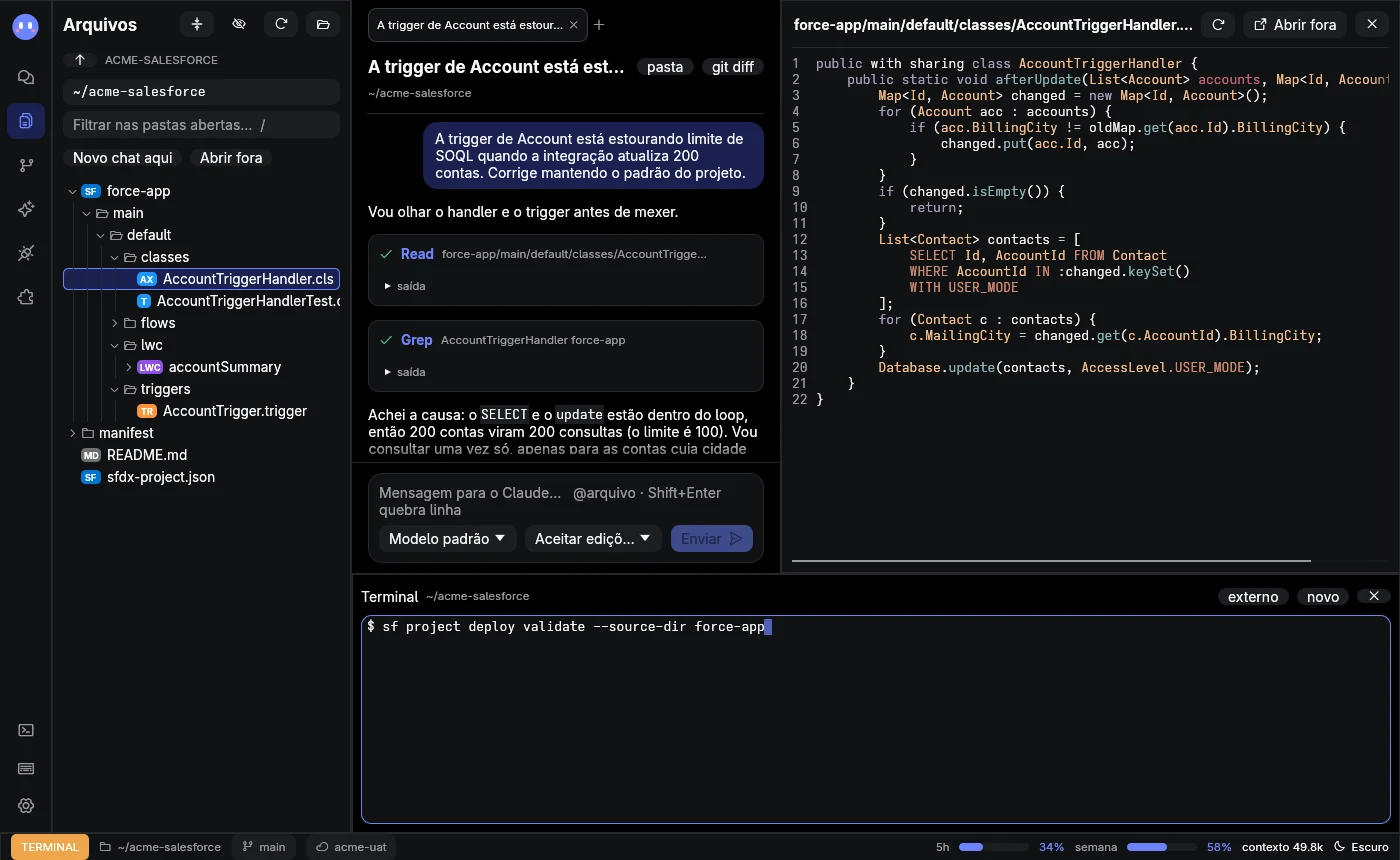Image resolution: width=1400 pixels, height=860 pixels.
Task: Click the 5h usage progress bar
Action: (994, 847)
